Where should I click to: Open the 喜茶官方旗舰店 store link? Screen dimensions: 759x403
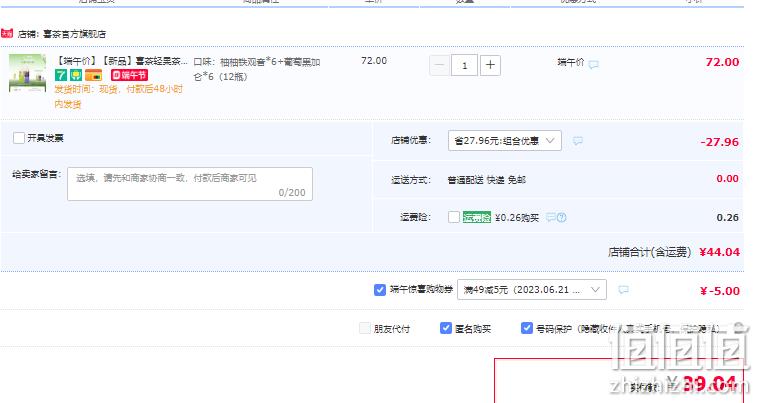74,34
